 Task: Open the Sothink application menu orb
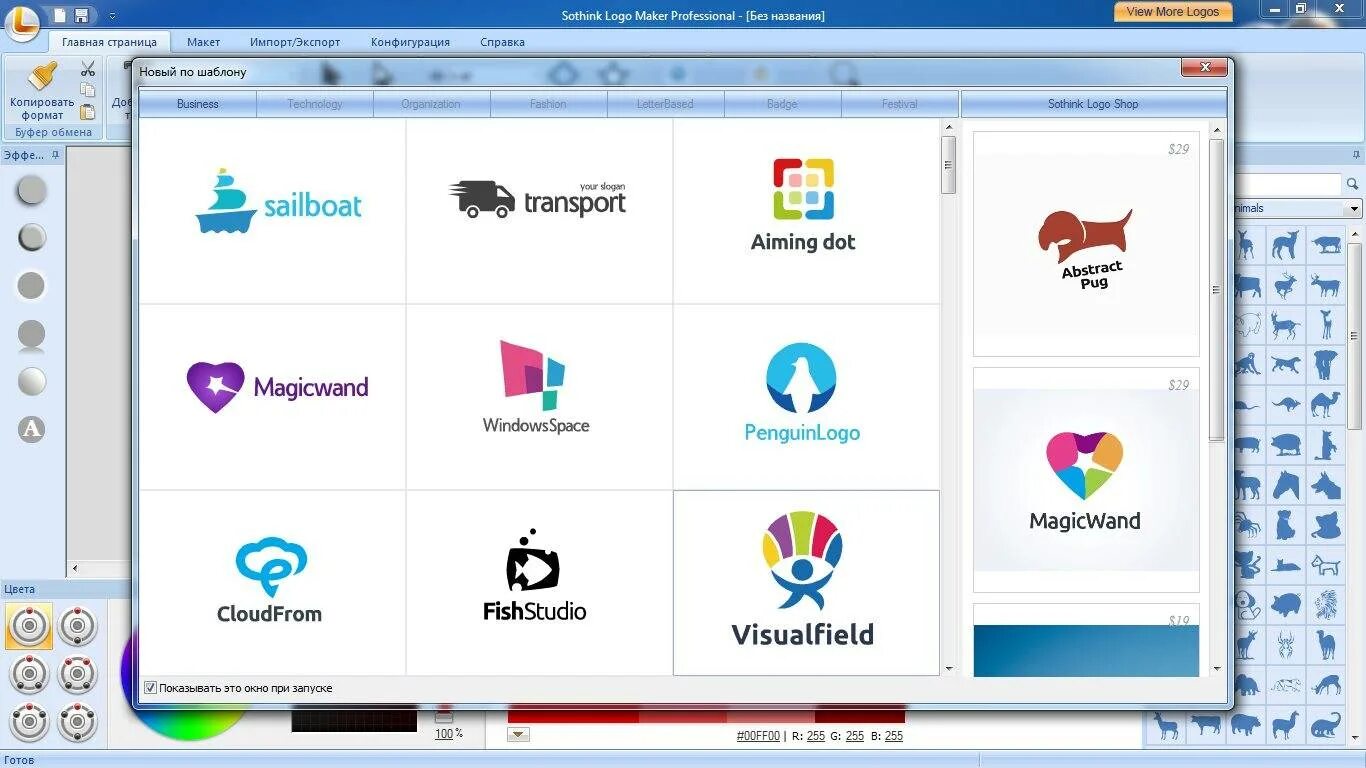tap(22, 22)
